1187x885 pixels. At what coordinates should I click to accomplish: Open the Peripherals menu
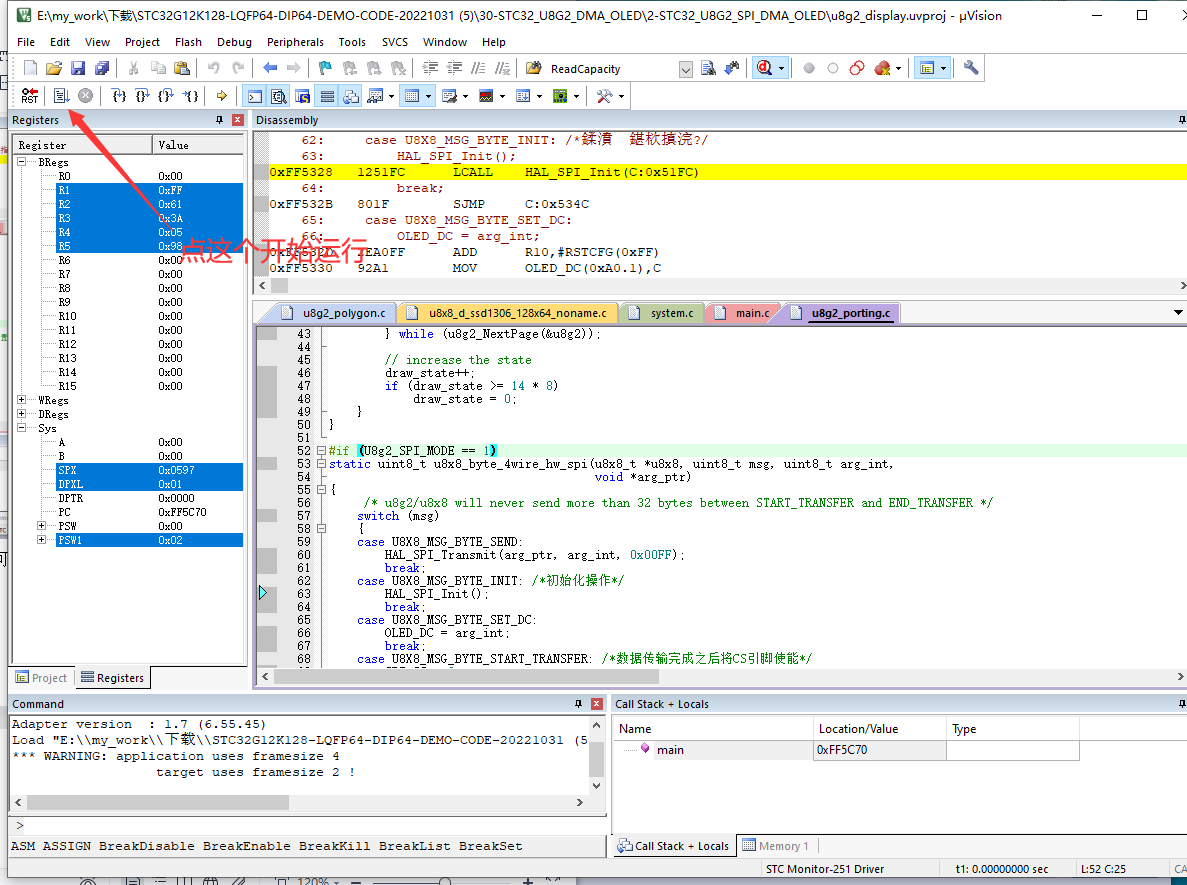click(x=295, y=42)
